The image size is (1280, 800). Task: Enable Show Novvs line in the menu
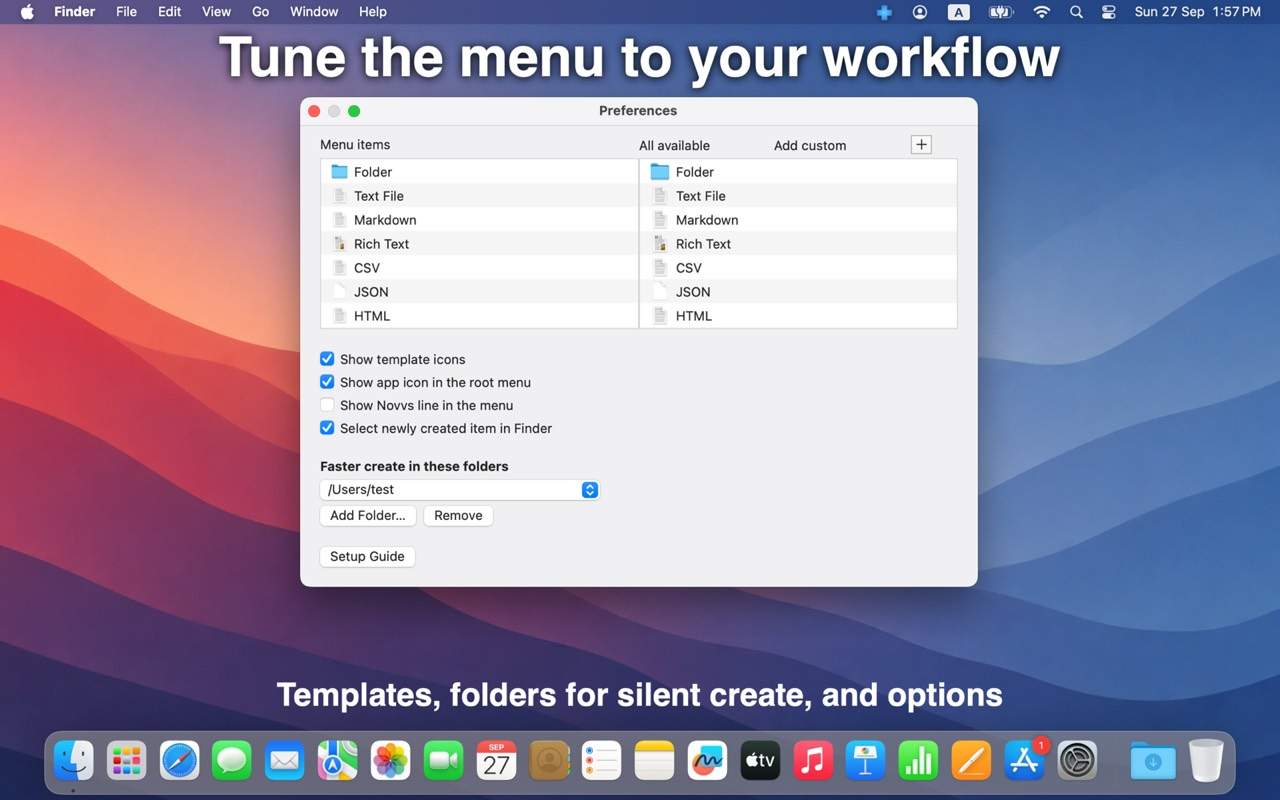(327, 405)
